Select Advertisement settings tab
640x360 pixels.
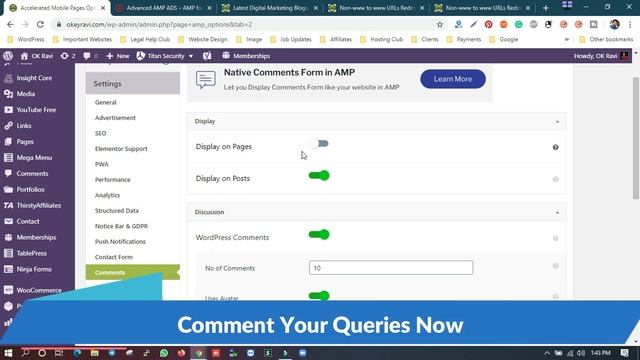(115, 118)
